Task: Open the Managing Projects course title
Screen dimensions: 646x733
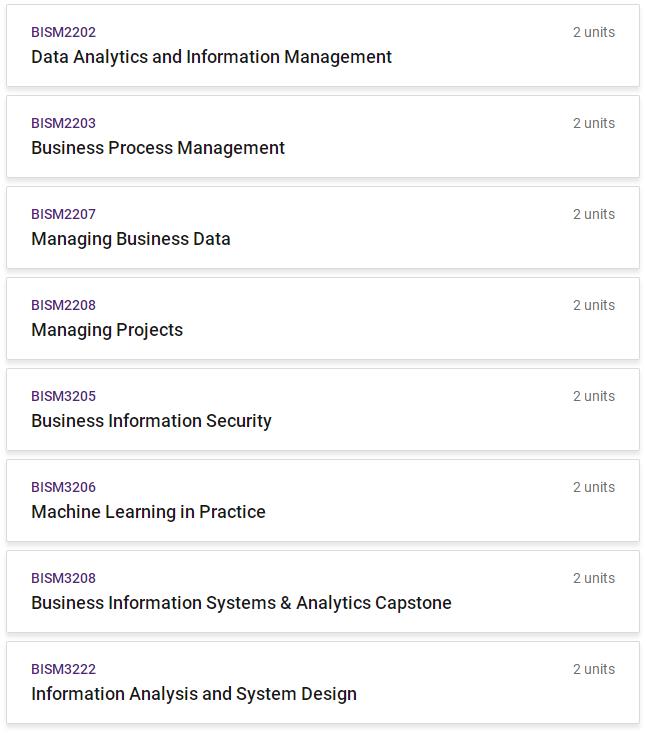Action: (107, 330)
